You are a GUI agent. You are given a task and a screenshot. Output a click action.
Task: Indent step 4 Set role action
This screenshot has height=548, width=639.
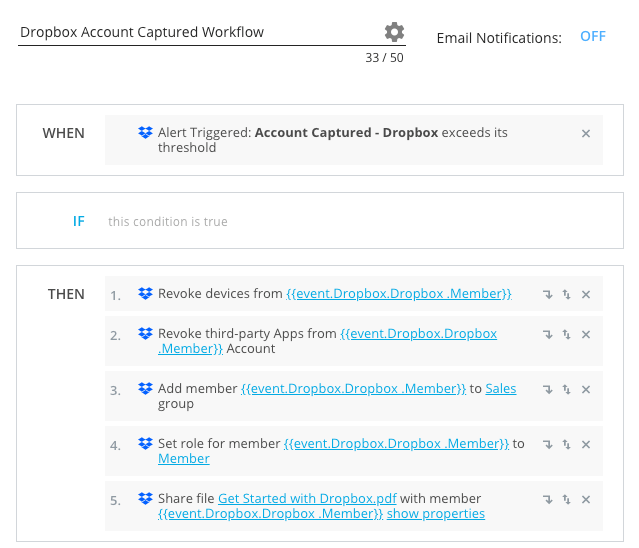tap(548, 445)
